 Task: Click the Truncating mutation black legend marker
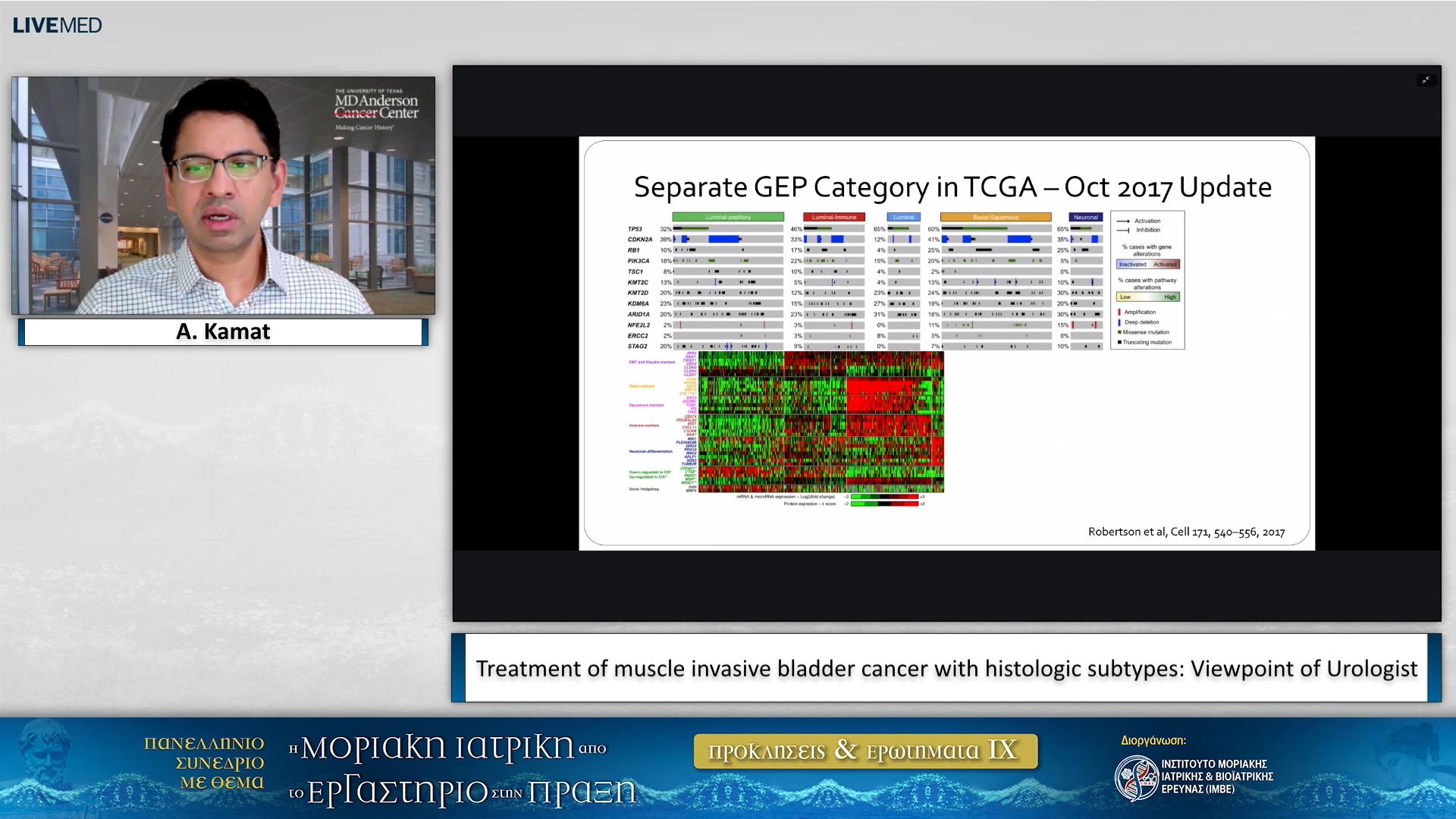1119,342
